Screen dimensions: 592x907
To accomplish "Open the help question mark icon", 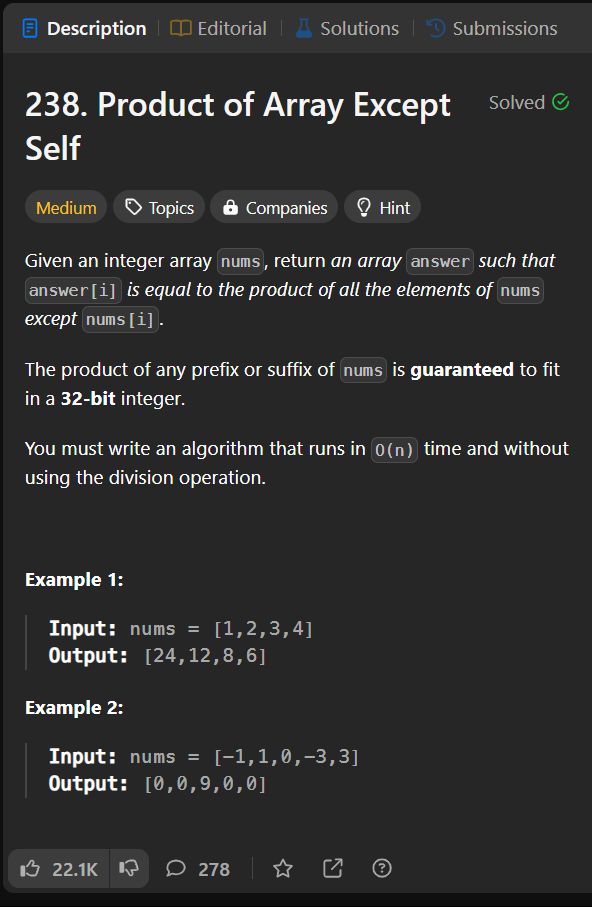I will (382, 868).
